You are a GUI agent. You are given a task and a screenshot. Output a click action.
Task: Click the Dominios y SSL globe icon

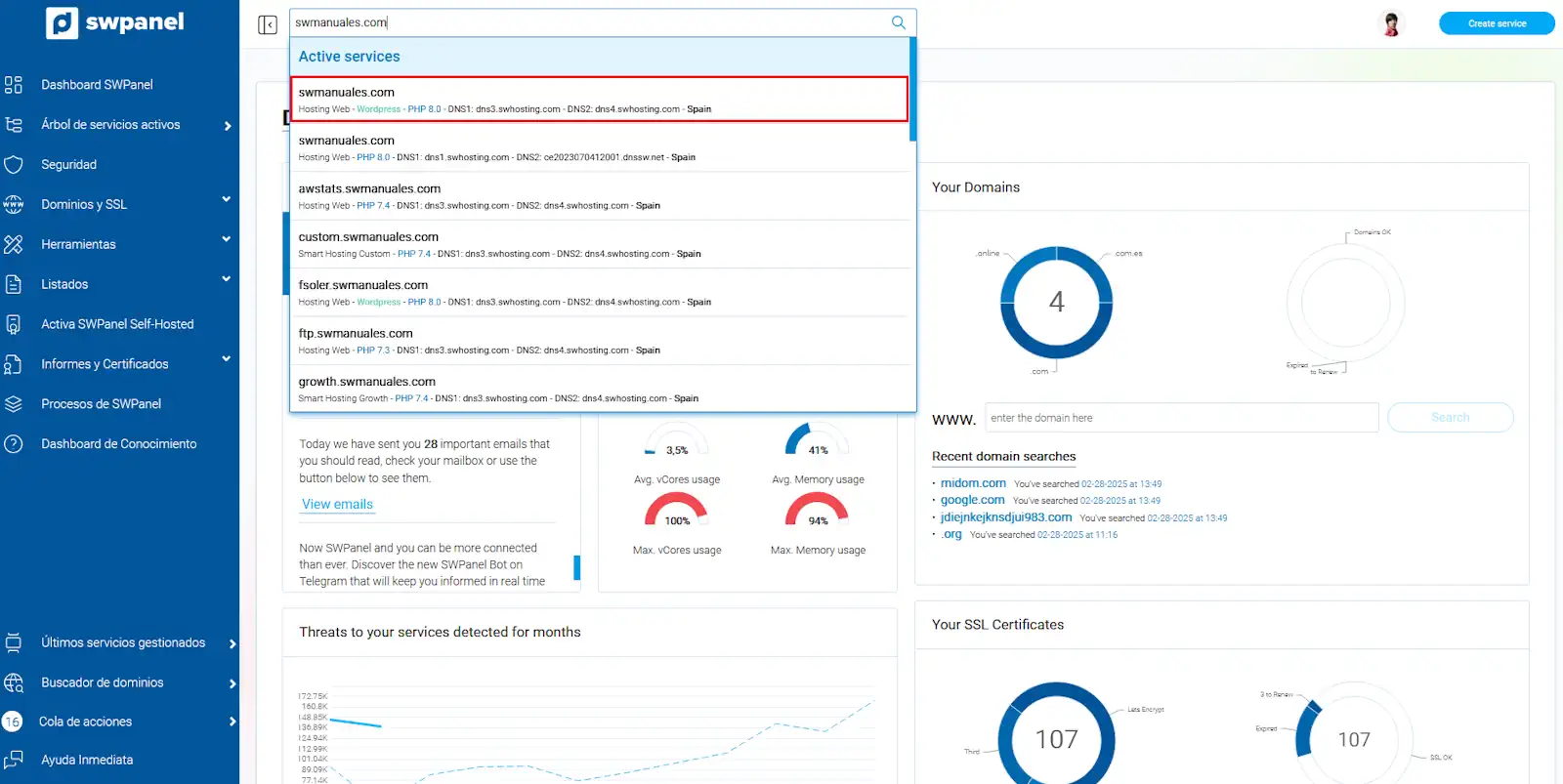click(14, 205)
